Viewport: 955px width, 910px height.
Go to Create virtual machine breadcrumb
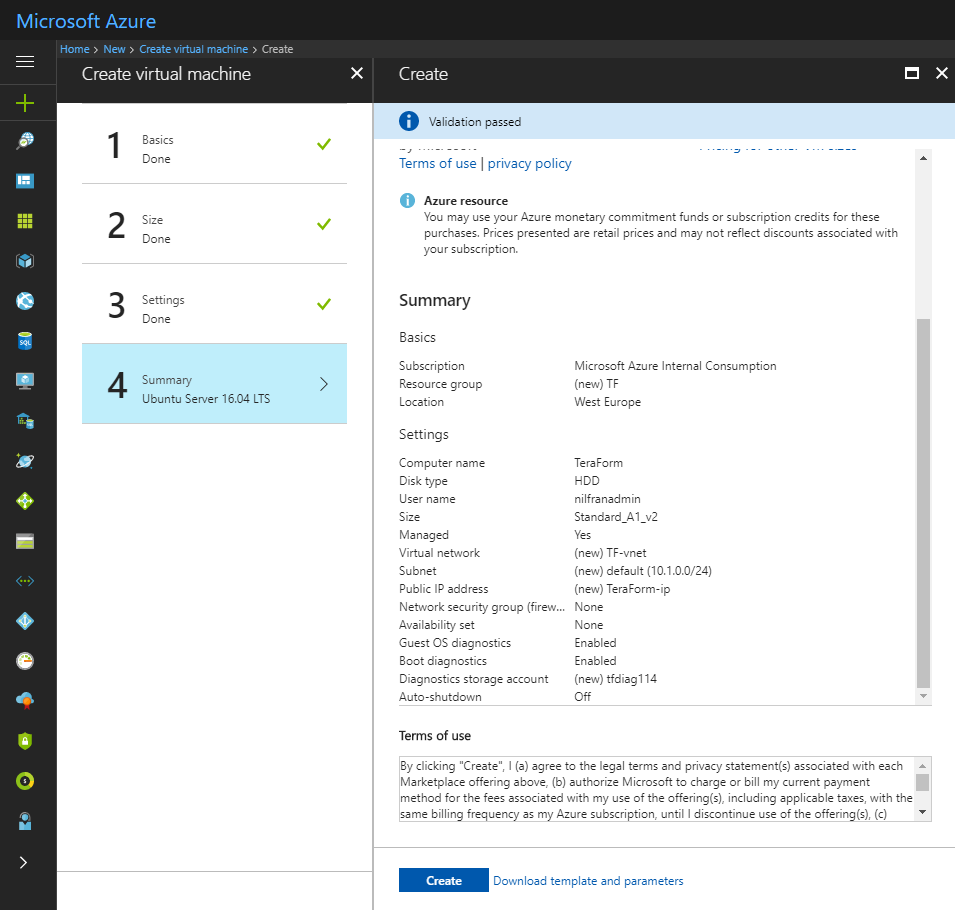pyautogui.click(x=194, y=49)
